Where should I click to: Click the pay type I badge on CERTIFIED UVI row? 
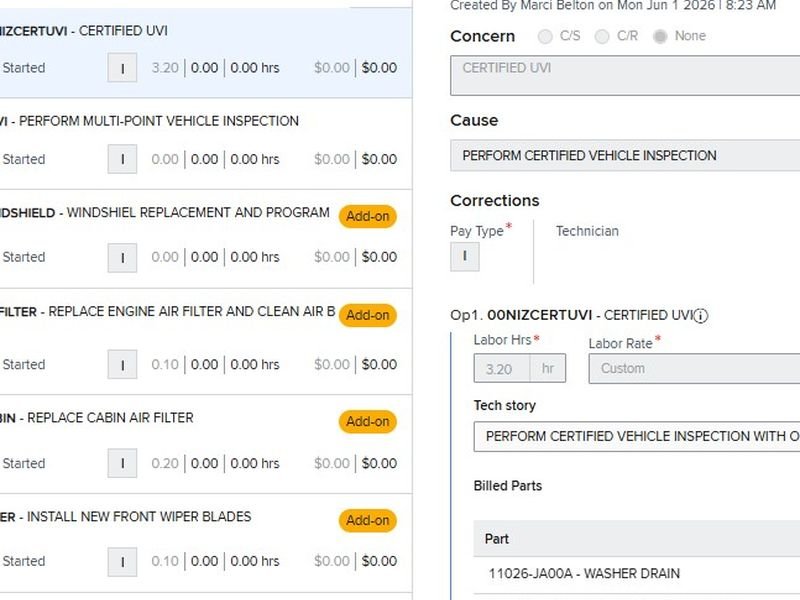(122, 68)
